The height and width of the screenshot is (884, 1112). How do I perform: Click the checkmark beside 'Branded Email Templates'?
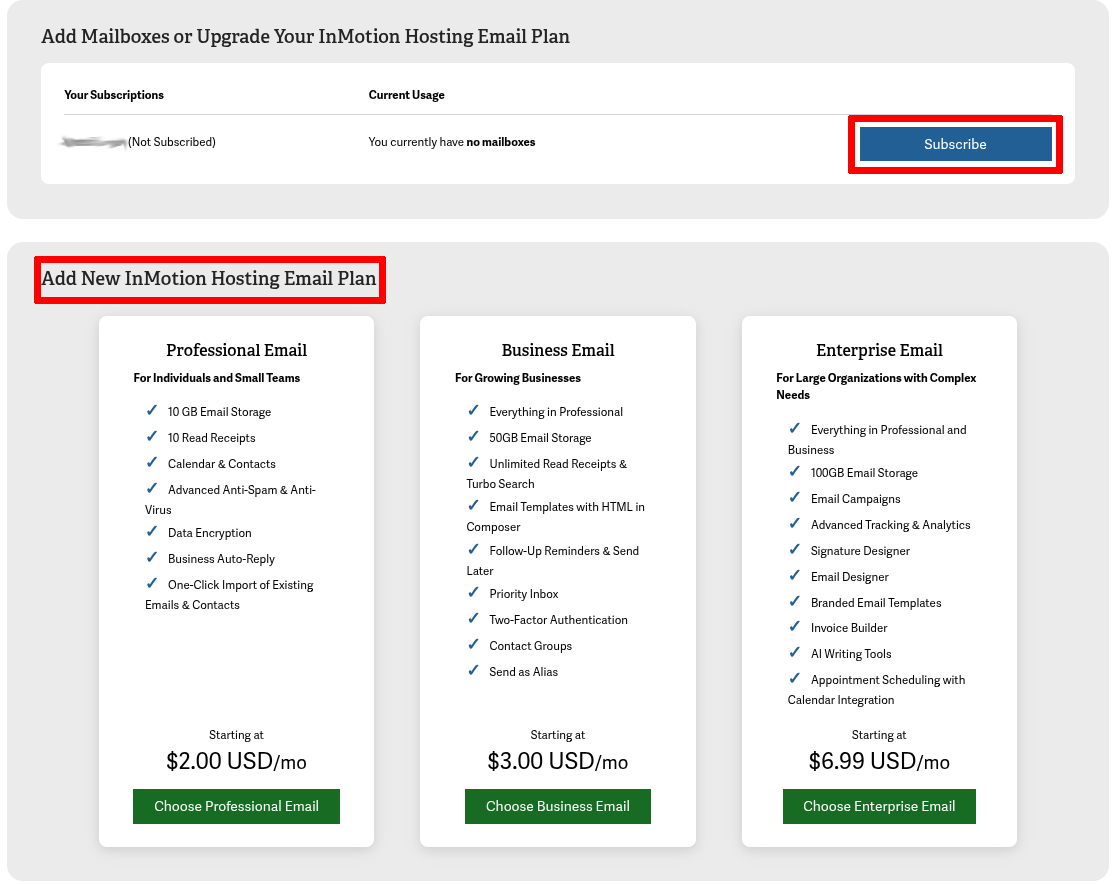tap(794, 602)
